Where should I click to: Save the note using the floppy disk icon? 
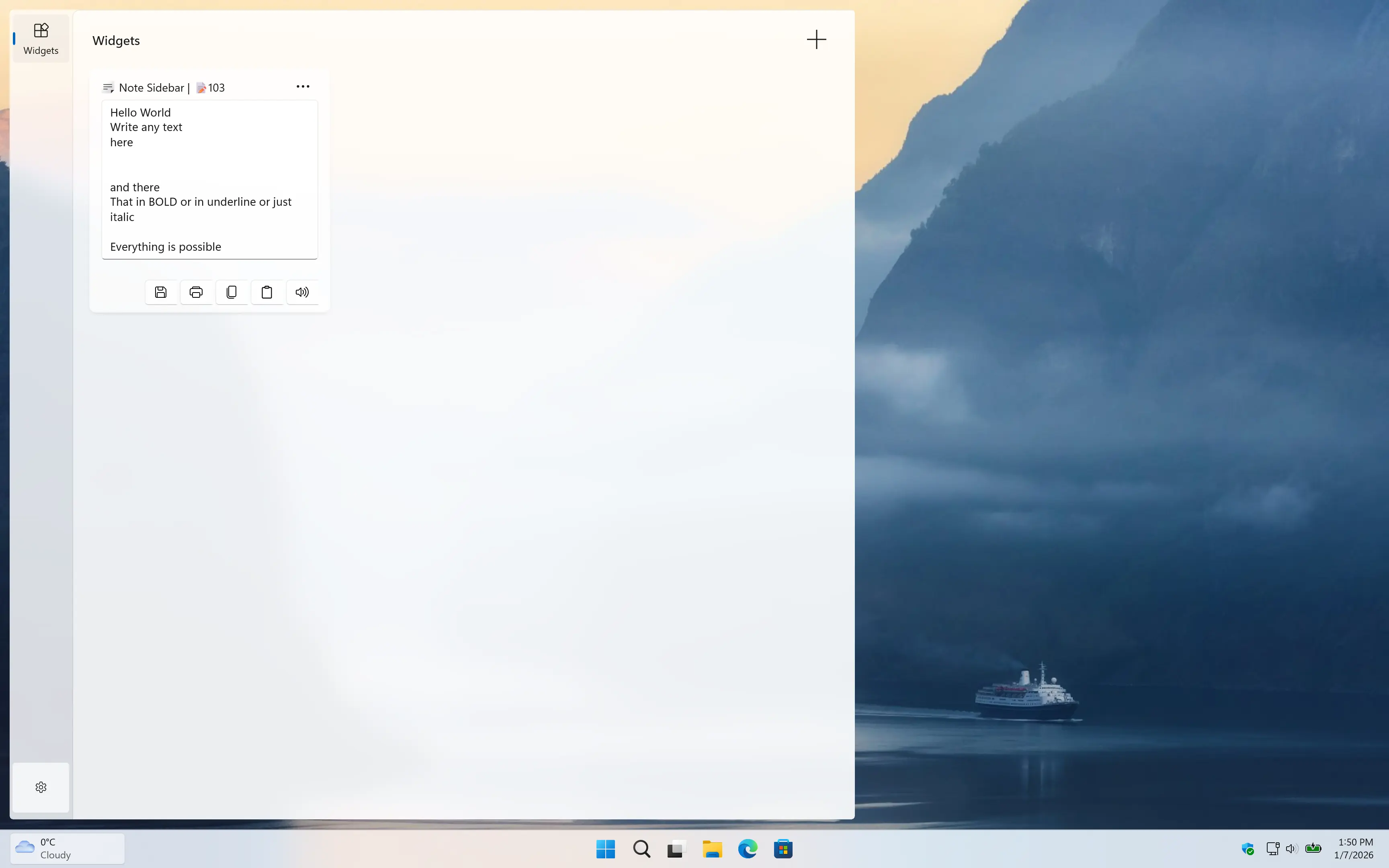(x=161, y=292)
